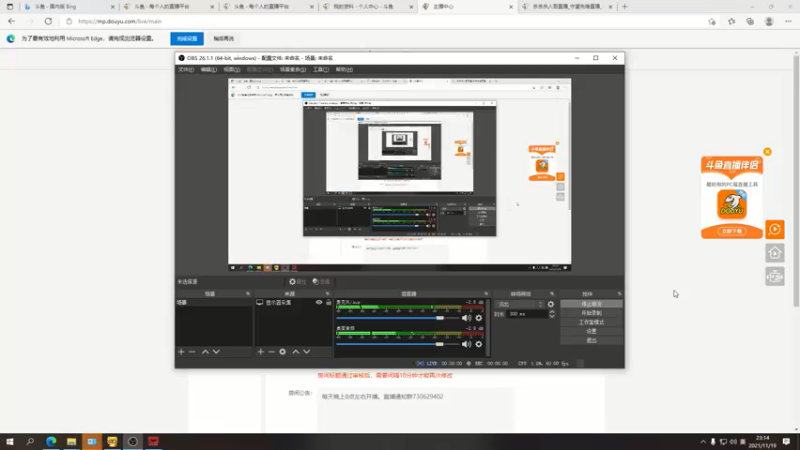800x450 pixels.
Task: Open Edge settings ellipsis menu
Action: click(x=788, y=21)
